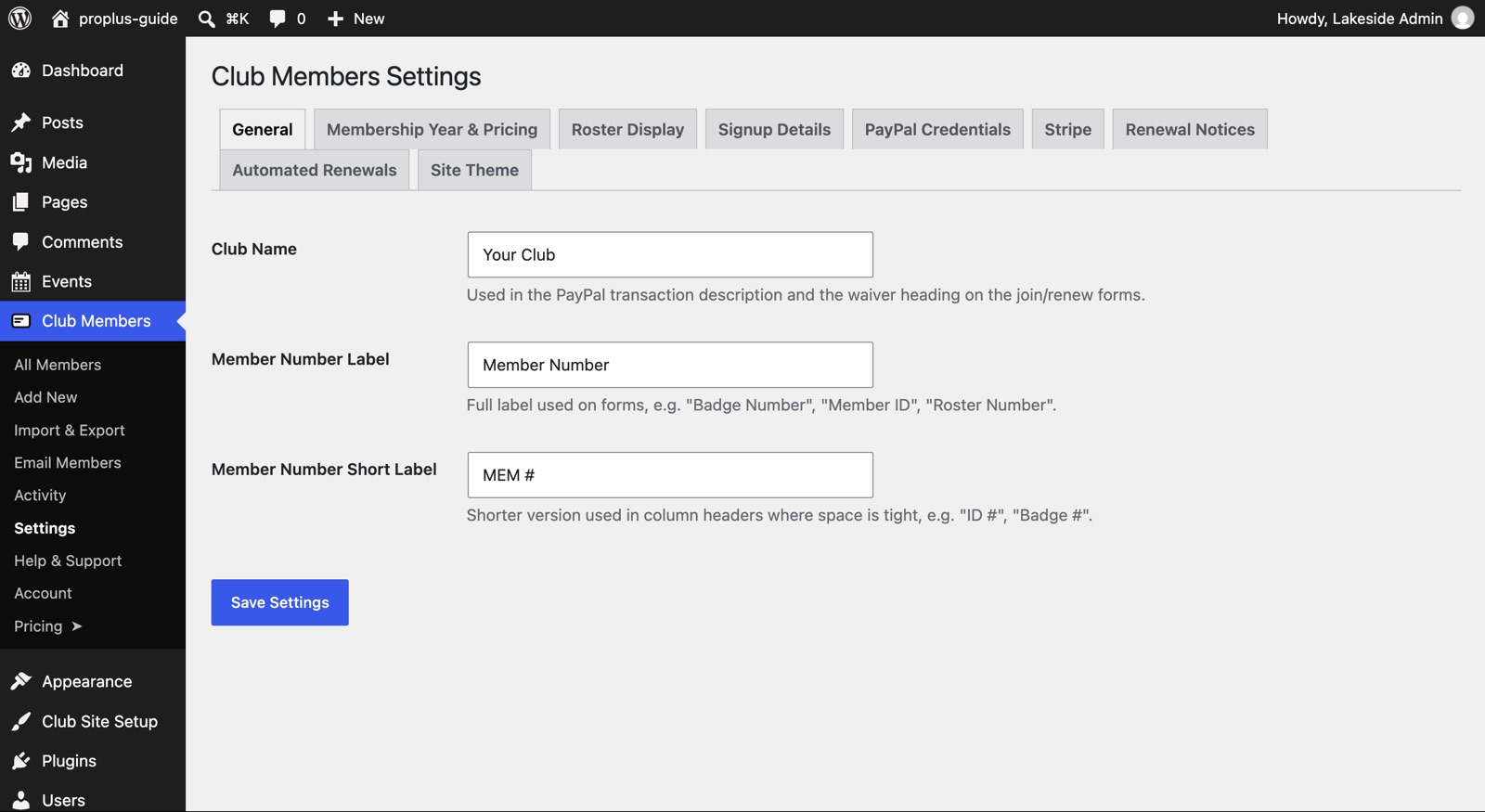Switch to Membership Year & Pricing tab
The height and width of the screenshot is (812, 1485).
(x=432, y=129)
